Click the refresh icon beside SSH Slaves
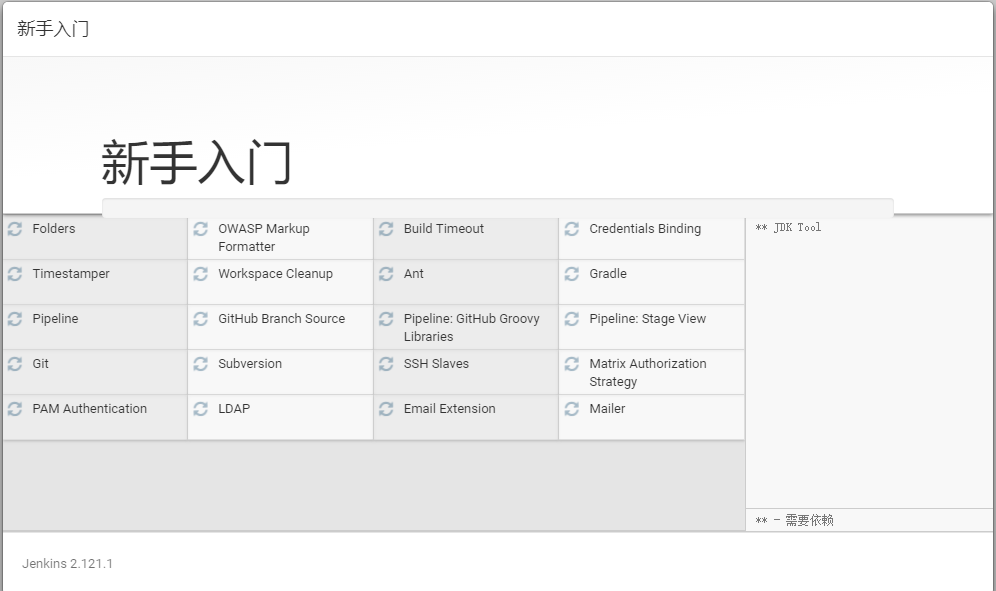The height and width of the screenshot is (591, 996). [x=386, y=364]
